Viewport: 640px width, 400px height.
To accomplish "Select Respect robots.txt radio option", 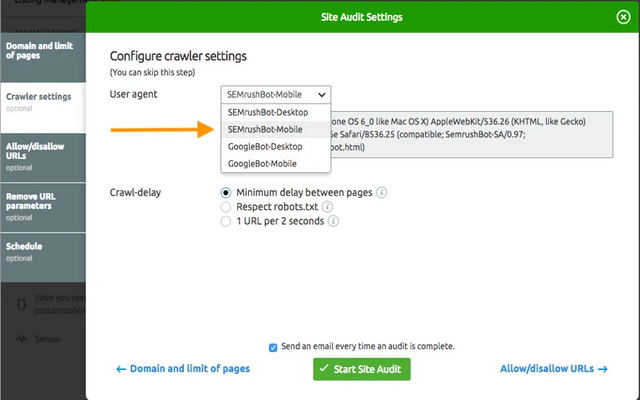I will [x=226, y=207].
